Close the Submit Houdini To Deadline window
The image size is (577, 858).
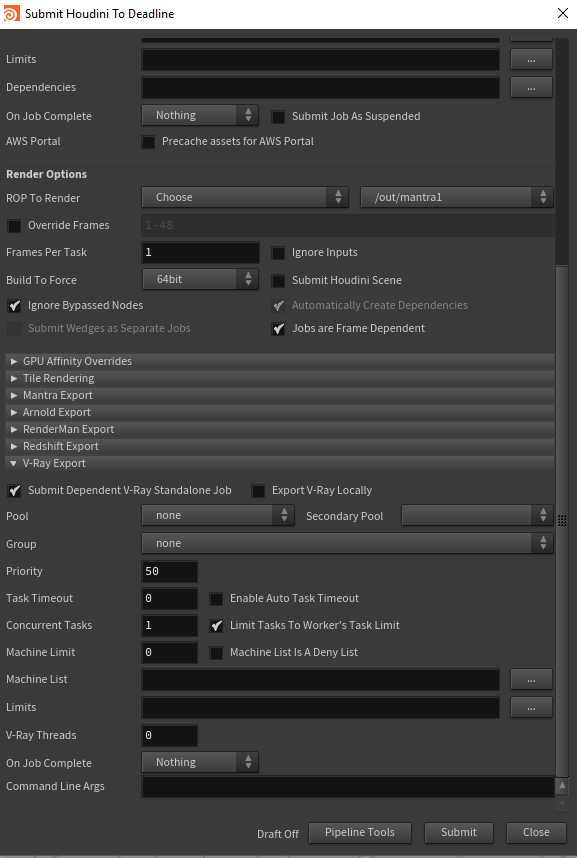(563, 13)
